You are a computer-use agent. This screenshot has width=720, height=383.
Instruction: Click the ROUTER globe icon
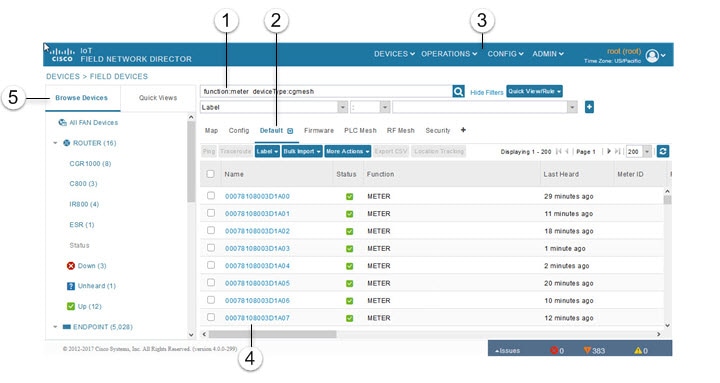[x=67, y=143]
